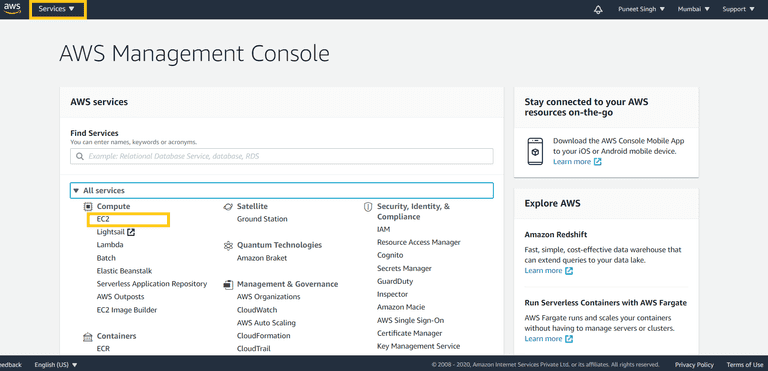This screenshot has width=768, height=371.
Task: Click the AWS logo icon
Action: click(x=12, y=9)
